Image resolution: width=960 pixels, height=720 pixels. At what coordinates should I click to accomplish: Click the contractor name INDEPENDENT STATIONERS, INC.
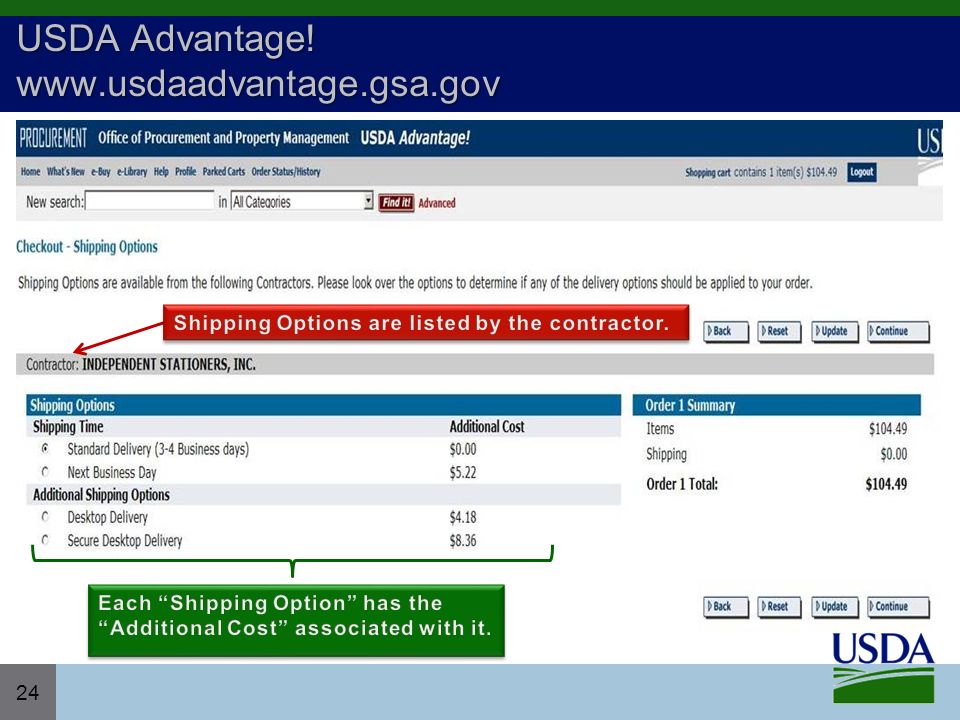(x=169, y=364)
